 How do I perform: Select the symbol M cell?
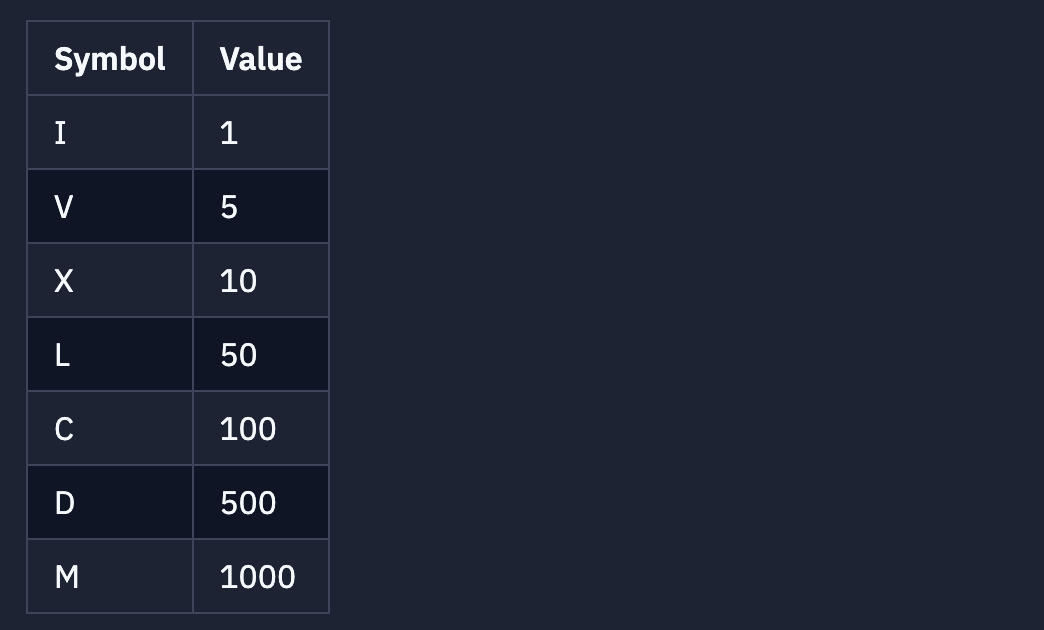tap(110, 576)
